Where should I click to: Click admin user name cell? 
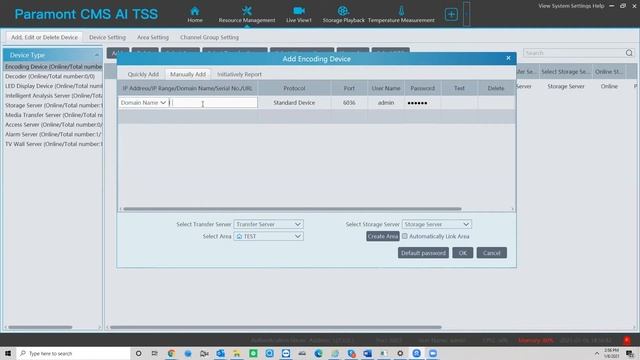click(386, 103)
